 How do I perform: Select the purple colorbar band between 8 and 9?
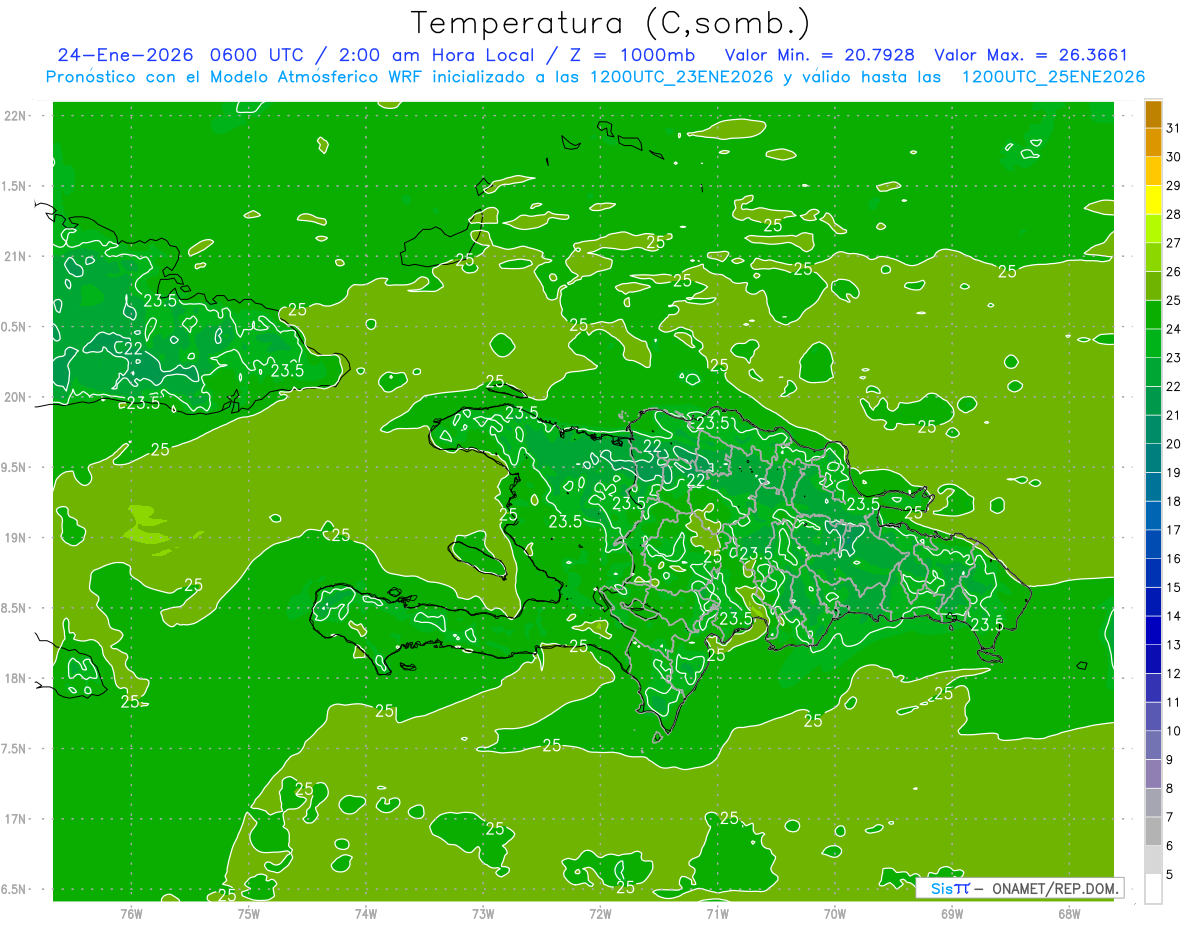(1153, 774)
